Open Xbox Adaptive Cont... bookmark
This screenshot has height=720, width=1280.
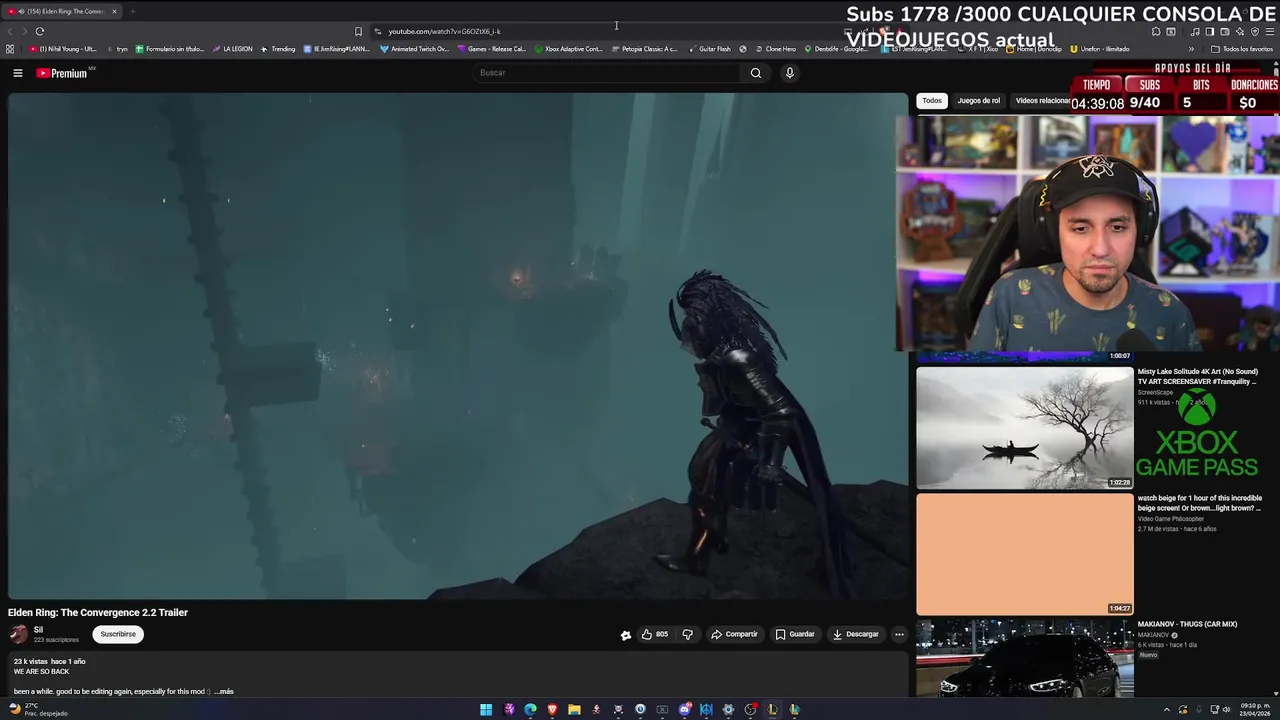(x=569, y=49)
